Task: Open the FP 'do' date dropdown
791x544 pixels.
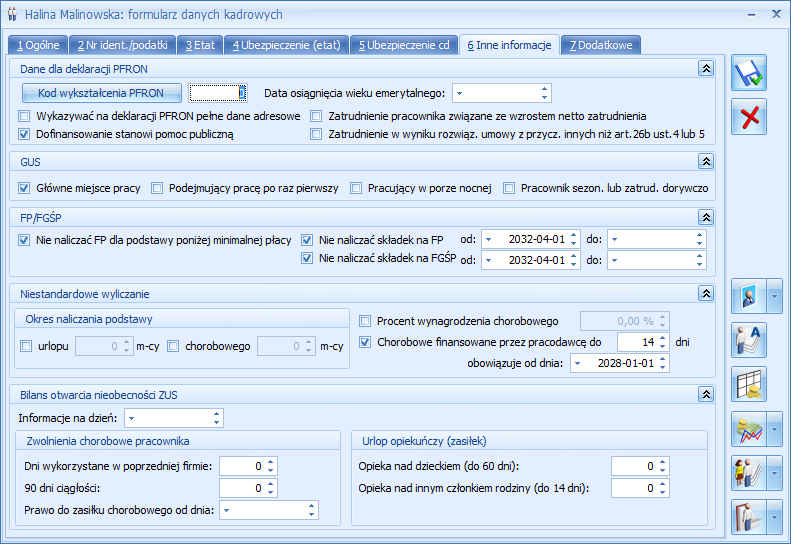Action: [614, 240]
